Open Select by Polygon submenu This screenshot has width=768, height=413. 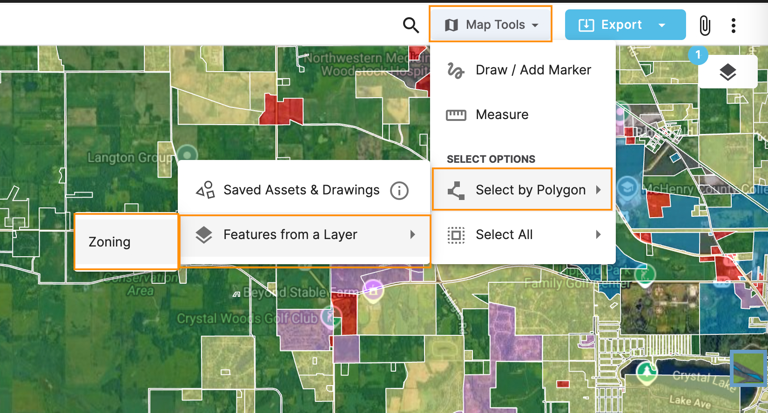coord(522,189)
